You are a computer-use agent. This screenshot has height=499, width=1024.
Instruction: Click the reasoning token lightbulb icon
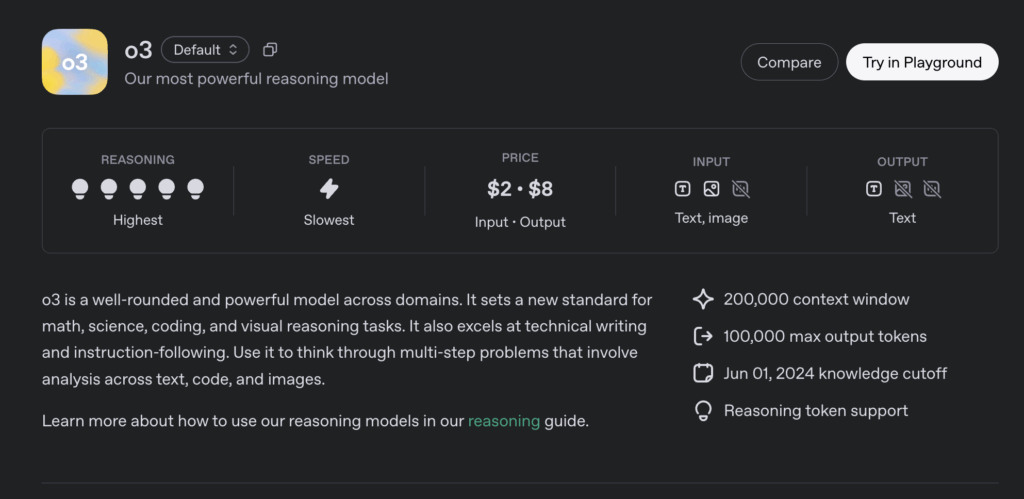click(x=703, y=411)
